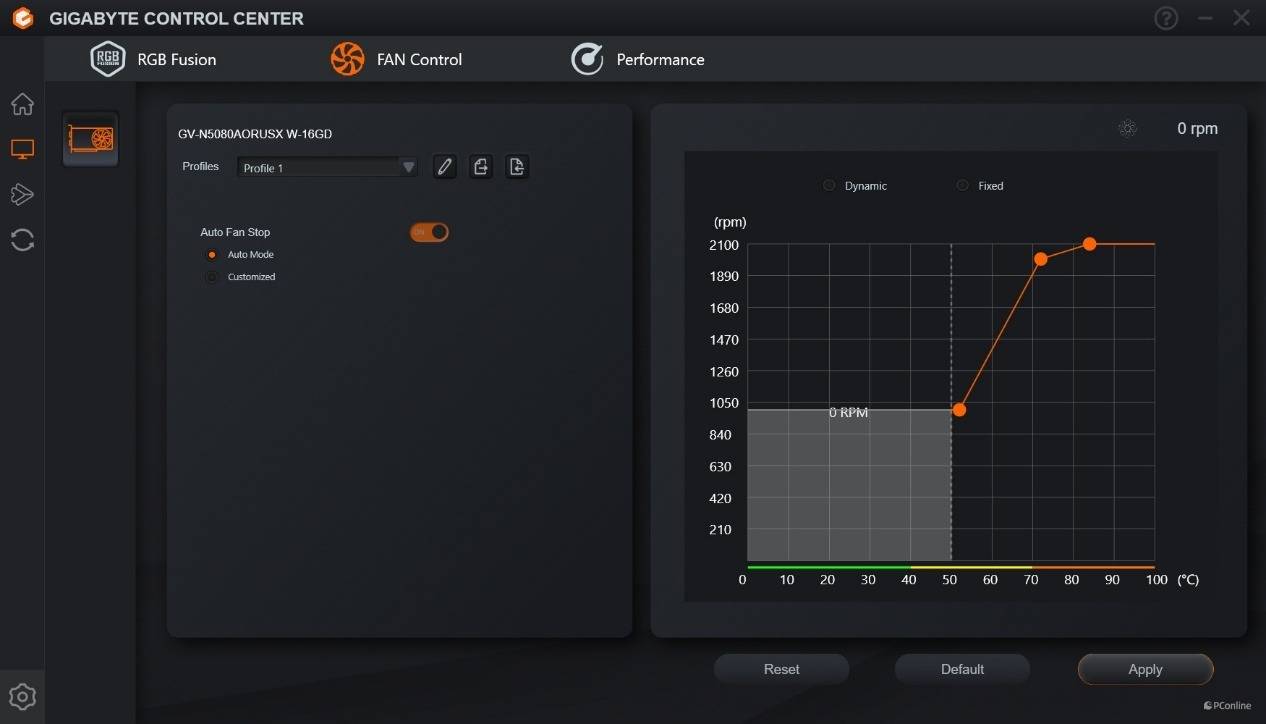
Task: Click the Reset button
Action: (782, 669)
